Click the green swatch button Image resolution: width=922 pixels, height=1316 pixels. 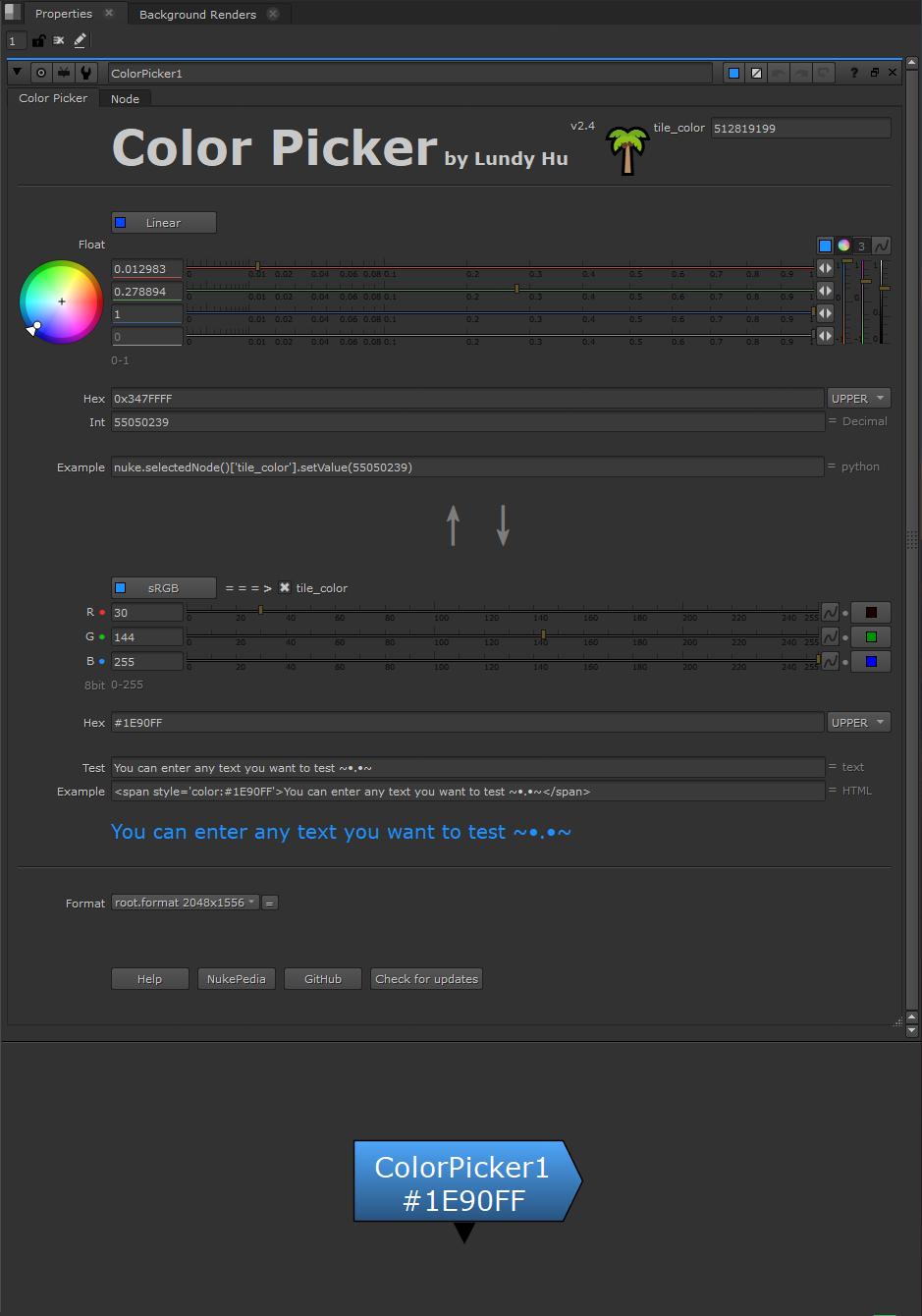coord(871,636)
